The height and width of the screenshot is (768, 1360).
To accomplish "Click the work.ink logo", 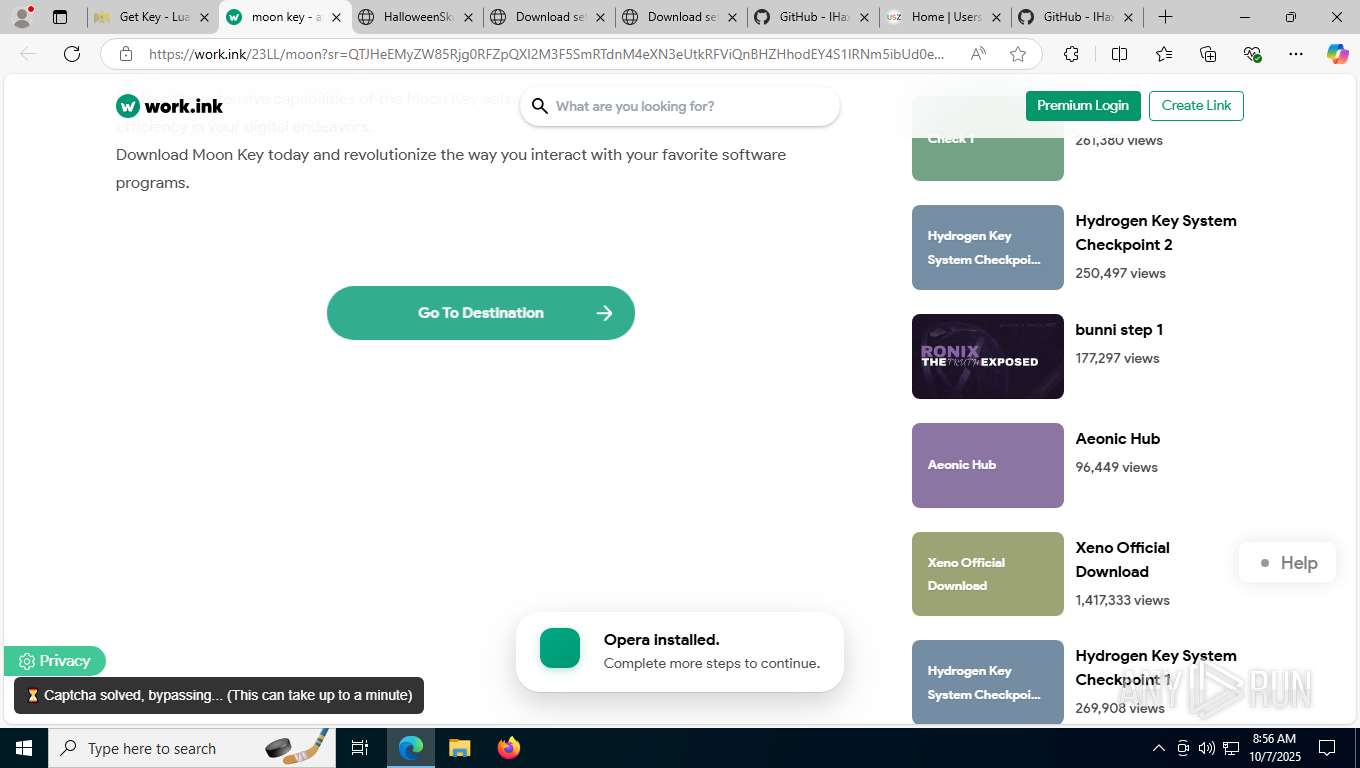I will 169,106.
